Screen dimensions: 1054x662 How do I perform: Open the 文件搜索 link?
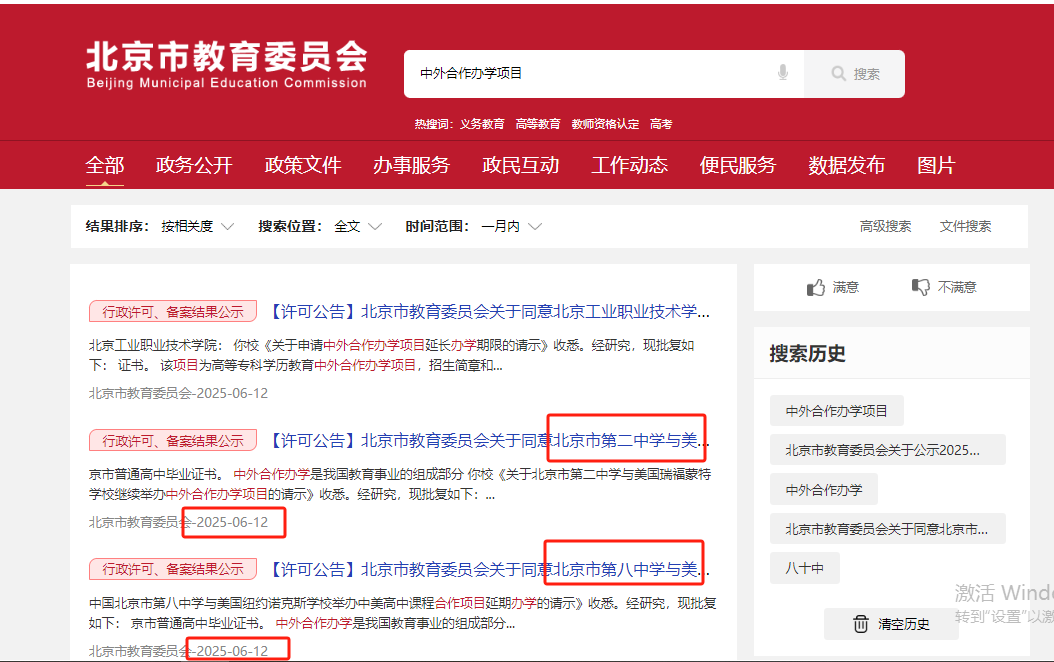pos(965,226)
